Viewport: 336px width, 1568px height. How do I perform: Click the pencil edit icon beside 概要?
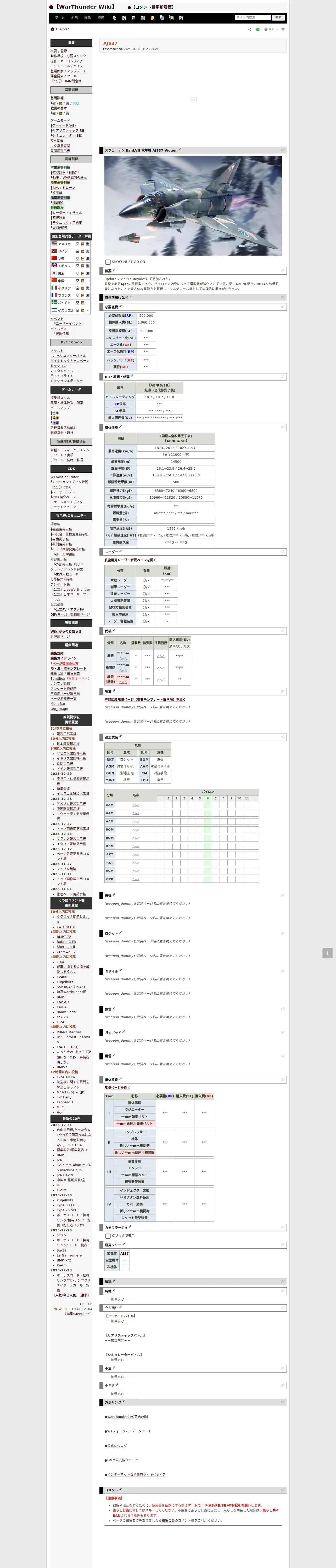[114, 270]
